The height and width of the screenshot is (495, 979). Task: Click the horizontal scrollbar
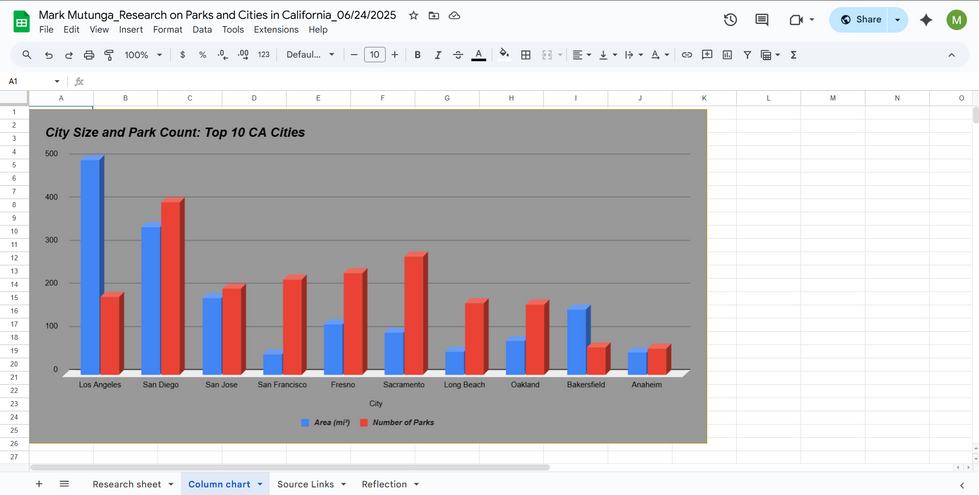pos(290,467)
